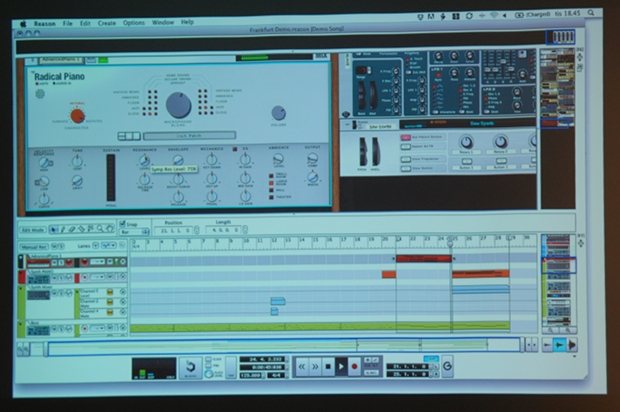Click the Radical Piano Volume knob

(278, 113)
